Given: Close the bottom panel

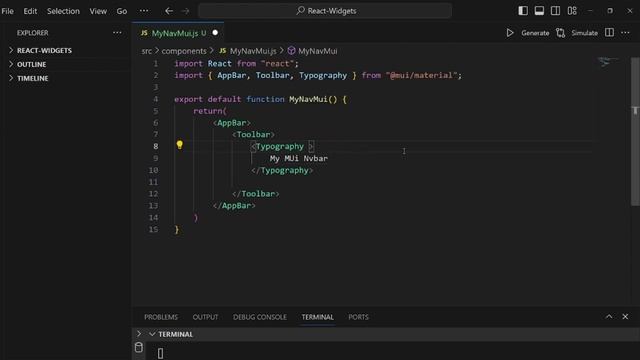Looking at the screenshot, I should point(625,316).
